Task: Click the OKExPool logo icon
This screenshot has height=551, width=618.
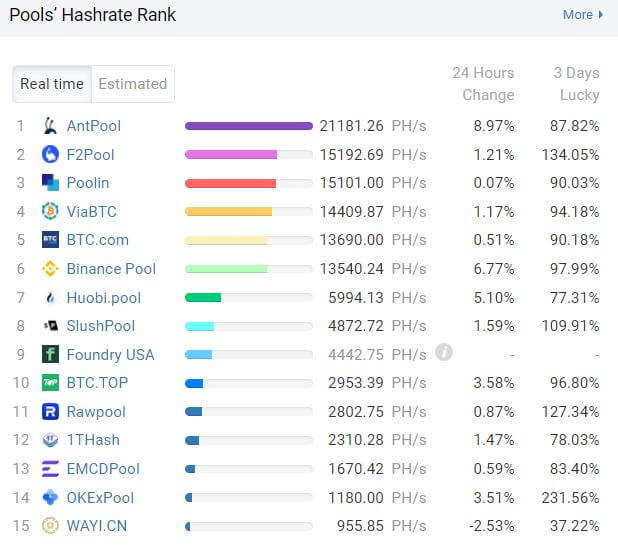Action: pos(50,498)
